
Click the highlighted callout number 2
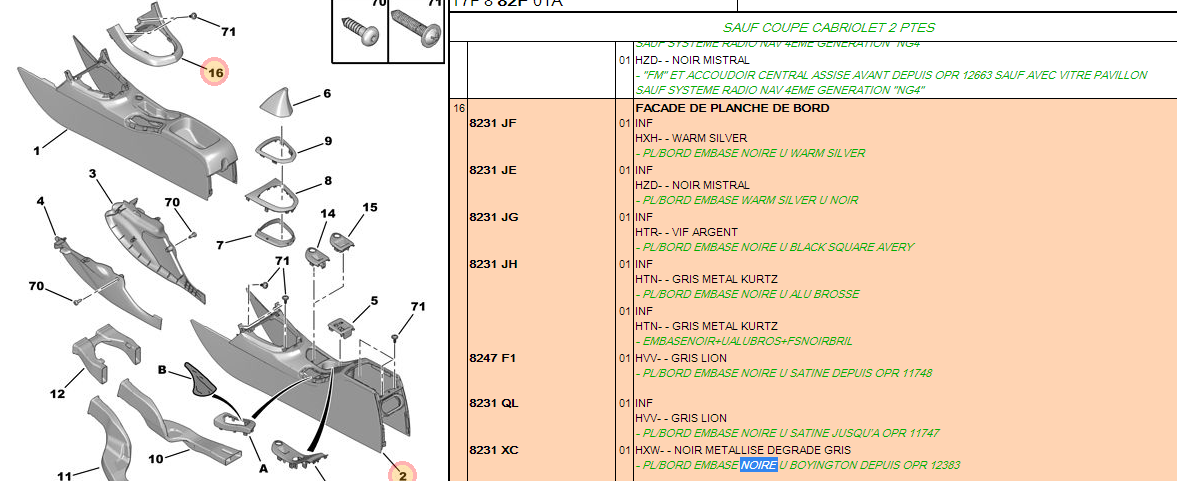click(x=403, y=474)
